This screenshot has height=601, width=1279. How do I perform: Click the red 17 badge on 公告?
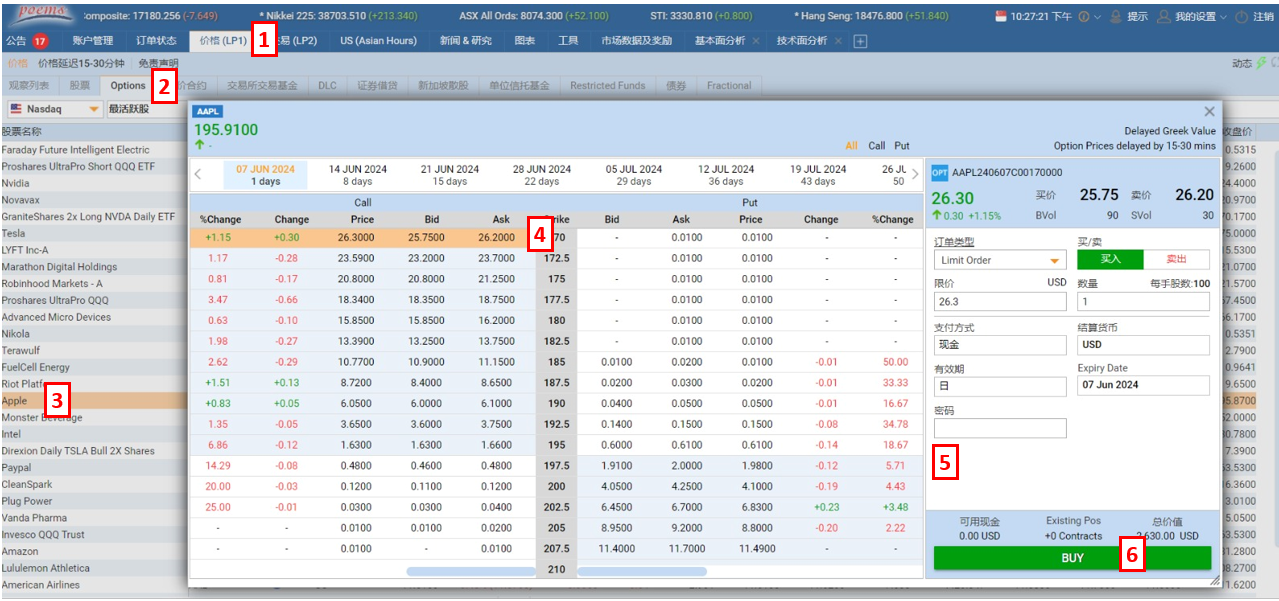click(x=40, y=41)
